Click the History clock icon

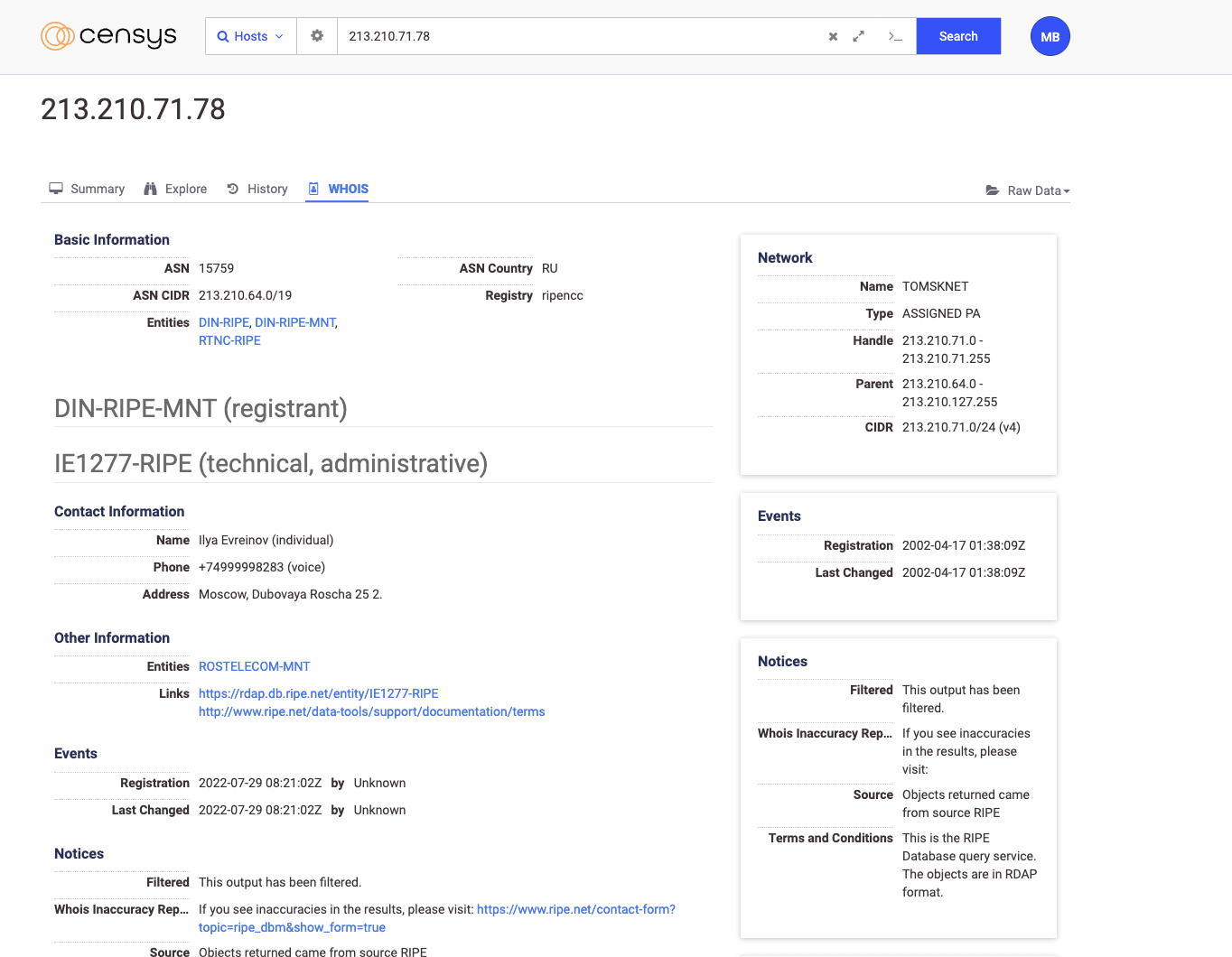[x=234, y=188]
